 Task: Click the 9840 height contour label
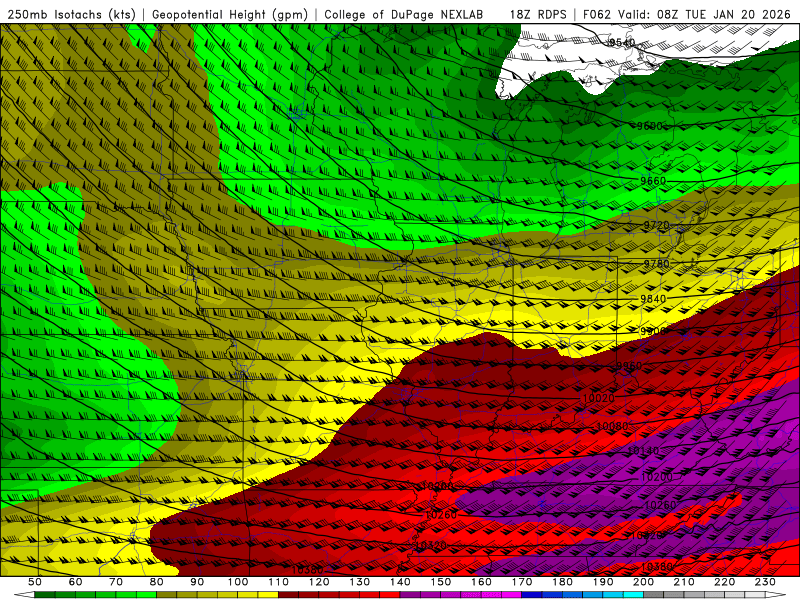(x=653, y=299)
